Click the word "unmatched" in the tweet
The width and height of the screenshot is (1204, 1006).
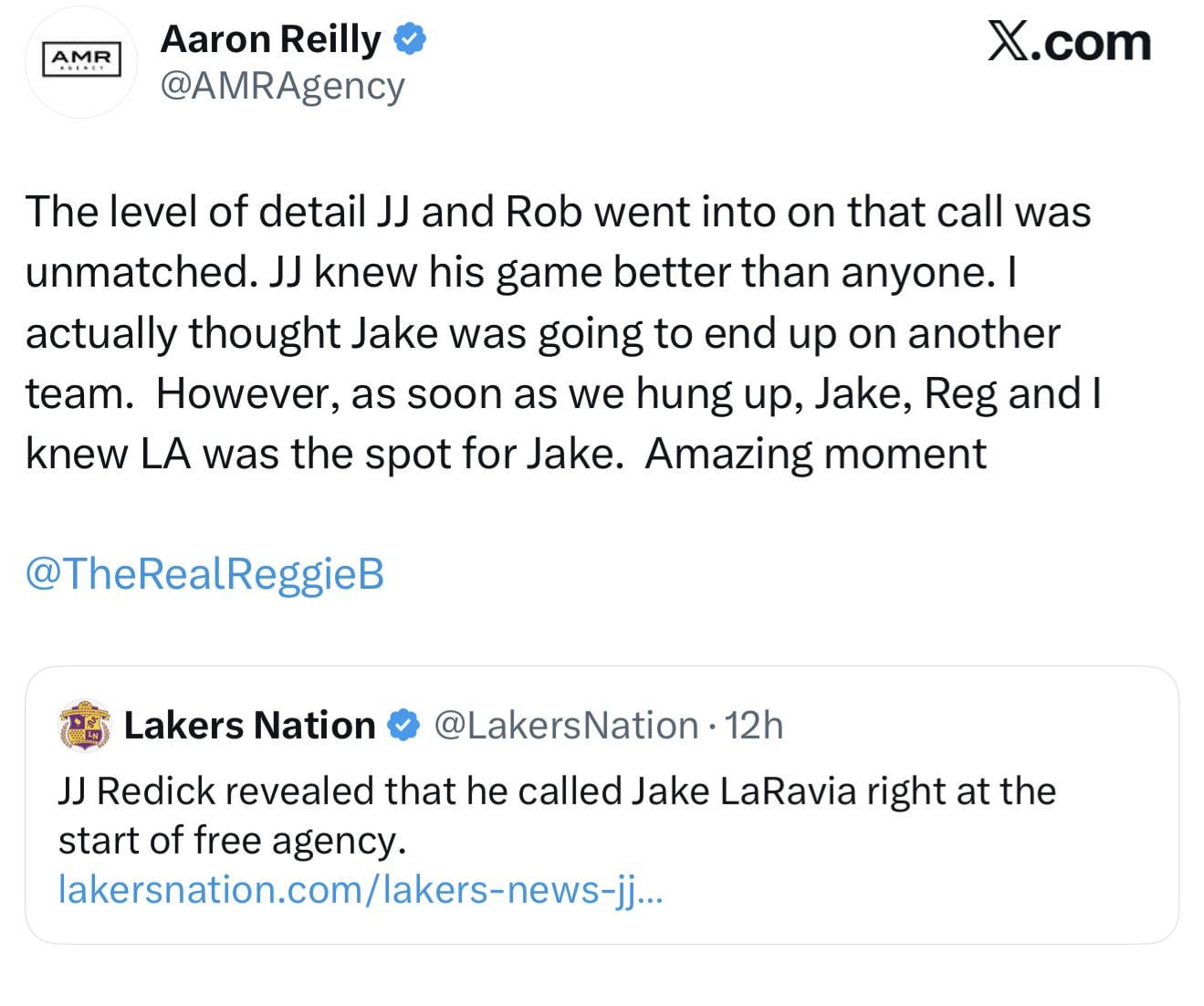[x=134, y=272]
